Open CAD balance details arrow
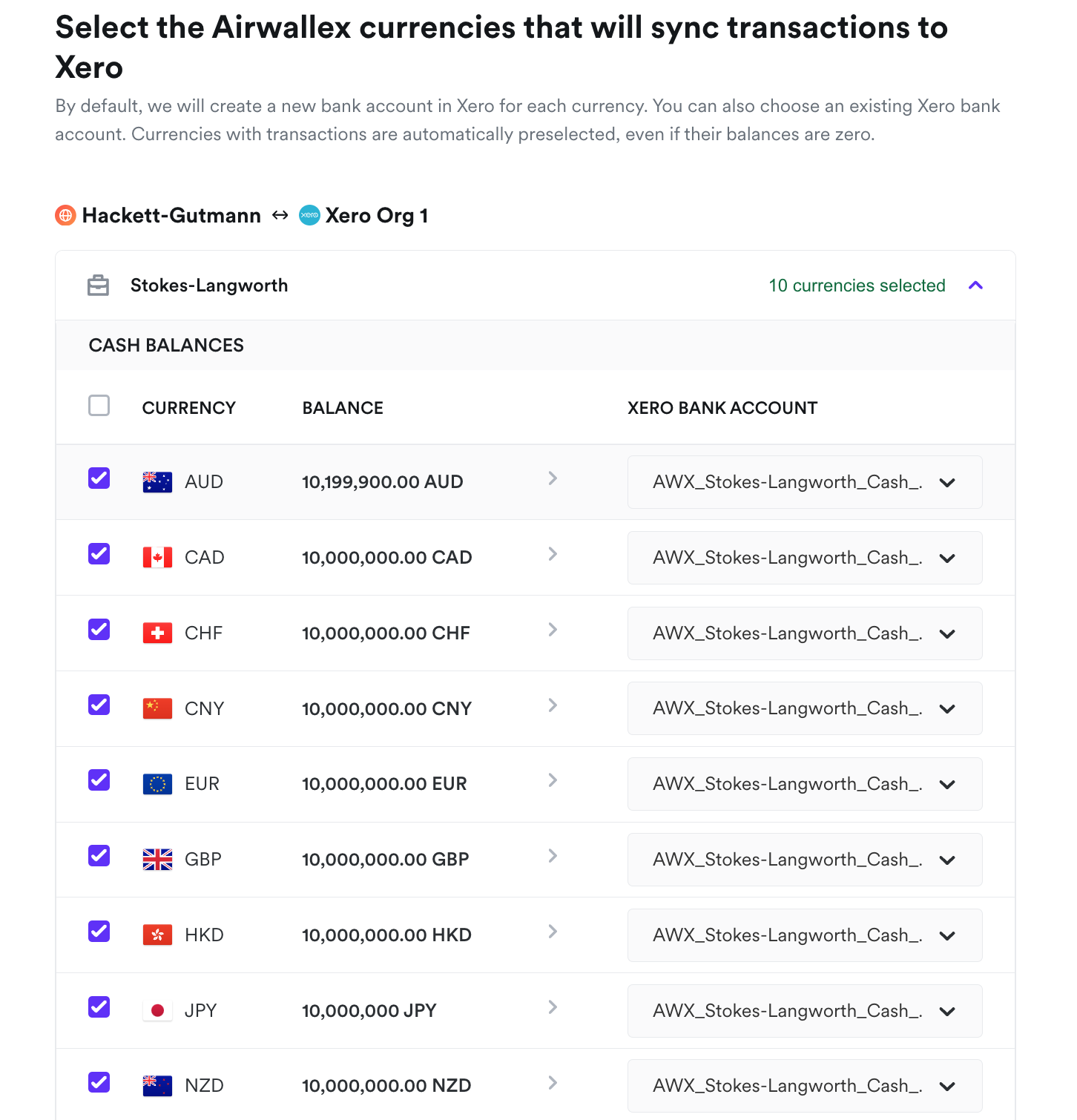 coord(553,554)
